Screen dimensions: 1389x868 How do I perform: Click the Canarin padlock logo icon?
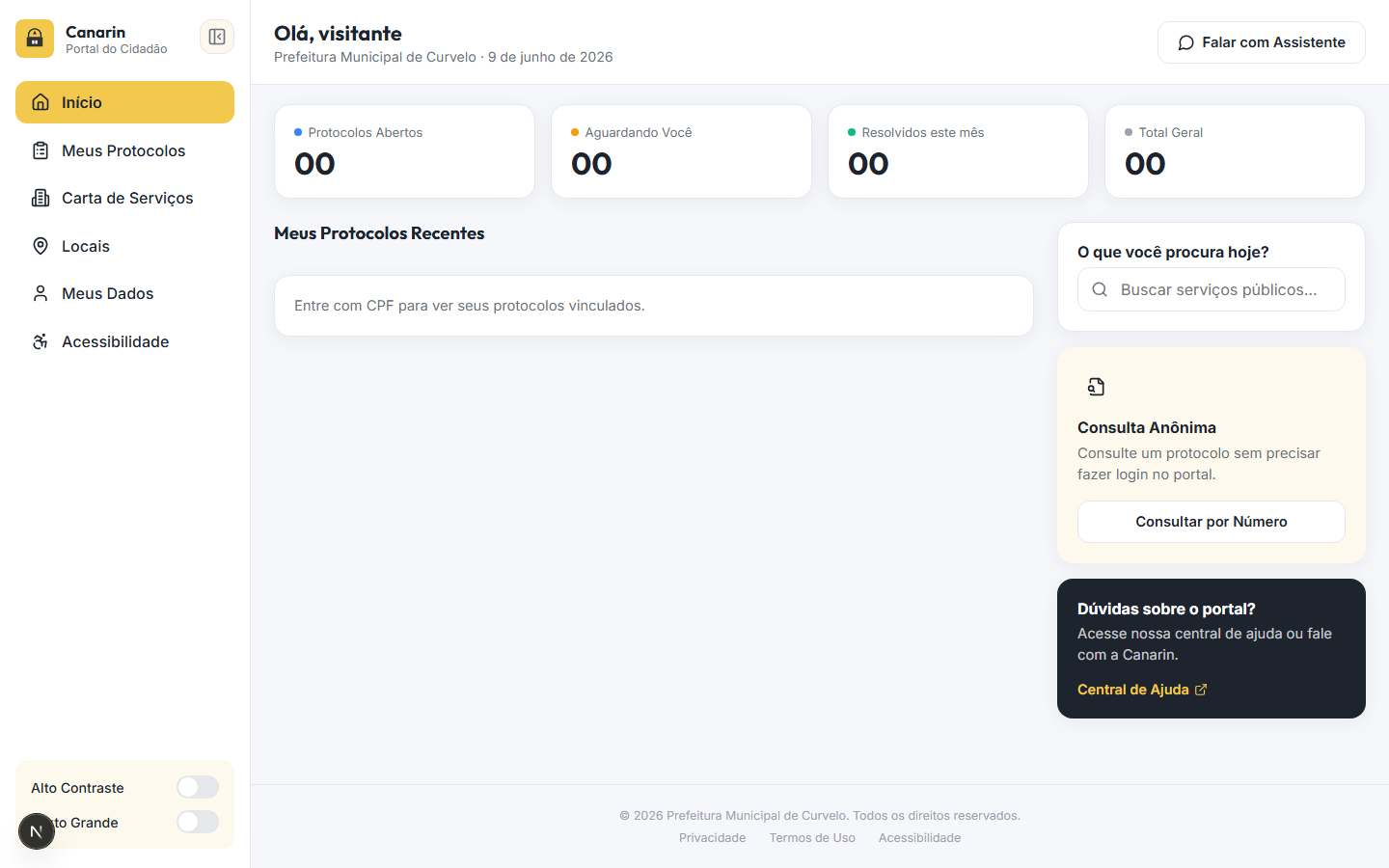tap(35, 39)
